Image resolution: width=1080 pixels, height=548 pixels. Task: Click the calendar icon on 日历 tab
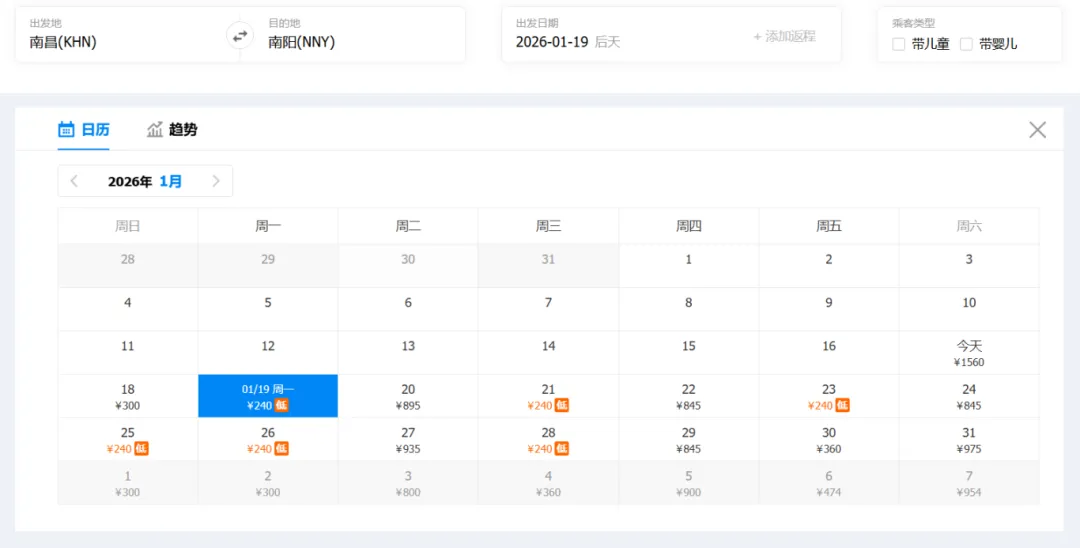(66, 129)
